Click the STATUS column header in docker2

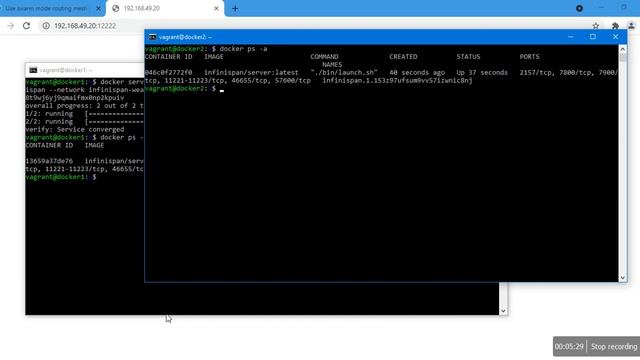click(x=468, y=57)
